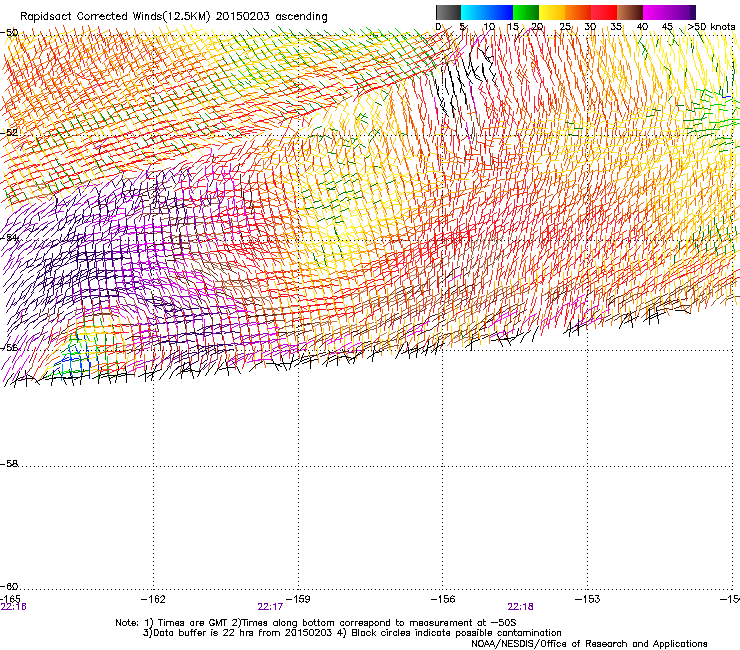Click the purple '22:17' time label
740x650 pixels.
click(270, 607)
